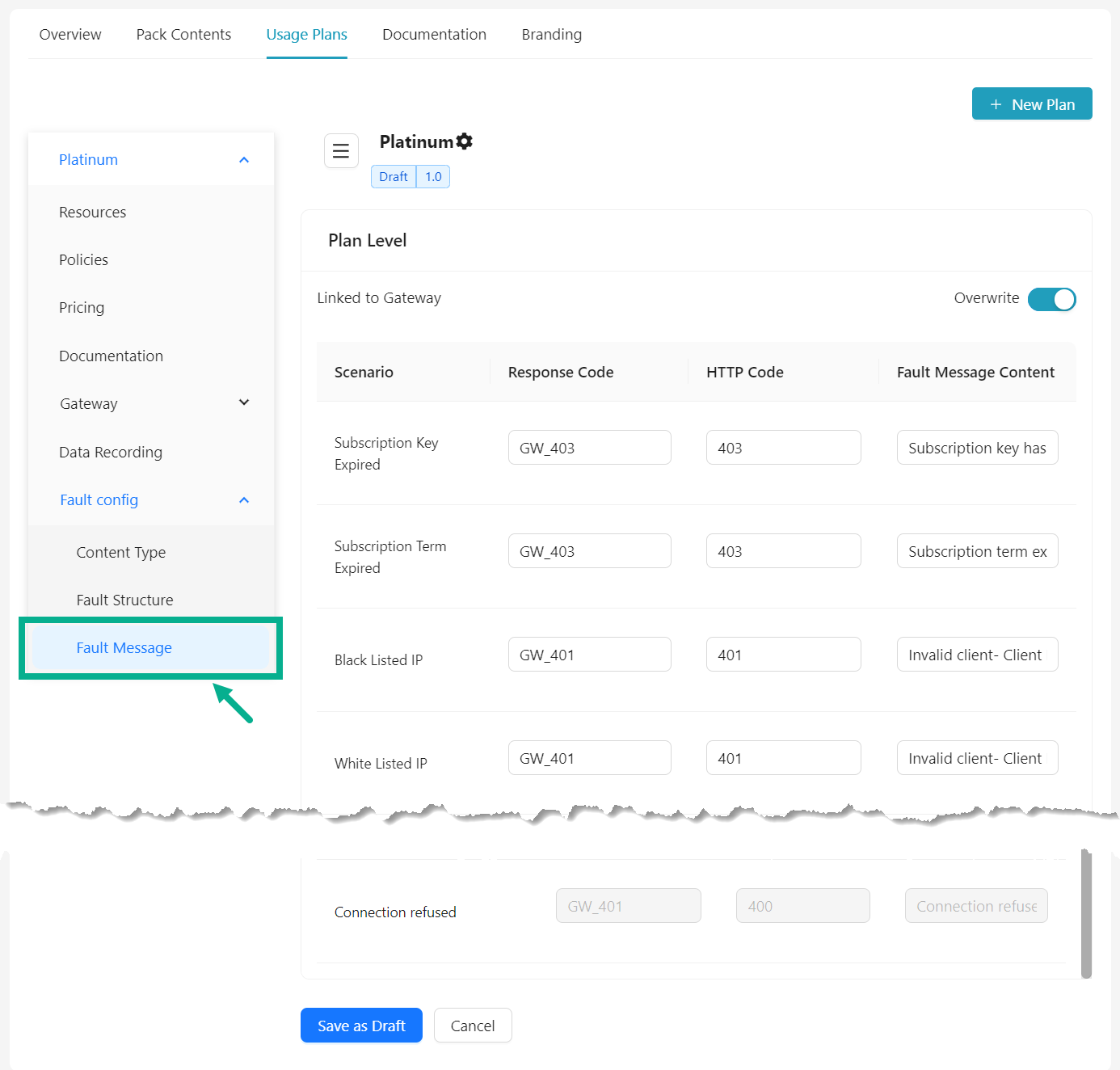This screenshot has height=1070, width=1120.
Task: Click Save as Draft button
Action: pyautogui.click(x=361, y=1026)
